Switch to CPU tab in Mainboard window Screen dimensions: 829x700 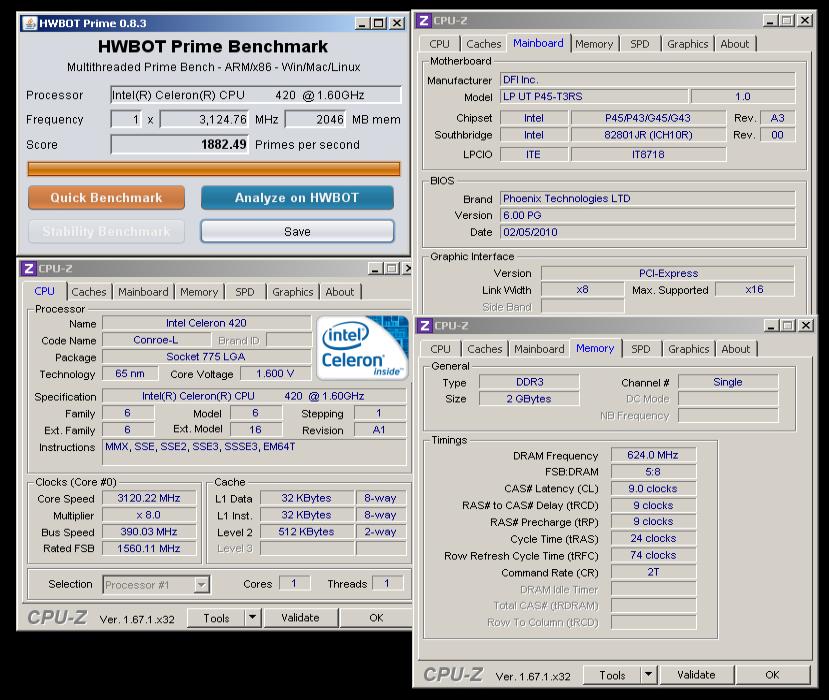439,44
